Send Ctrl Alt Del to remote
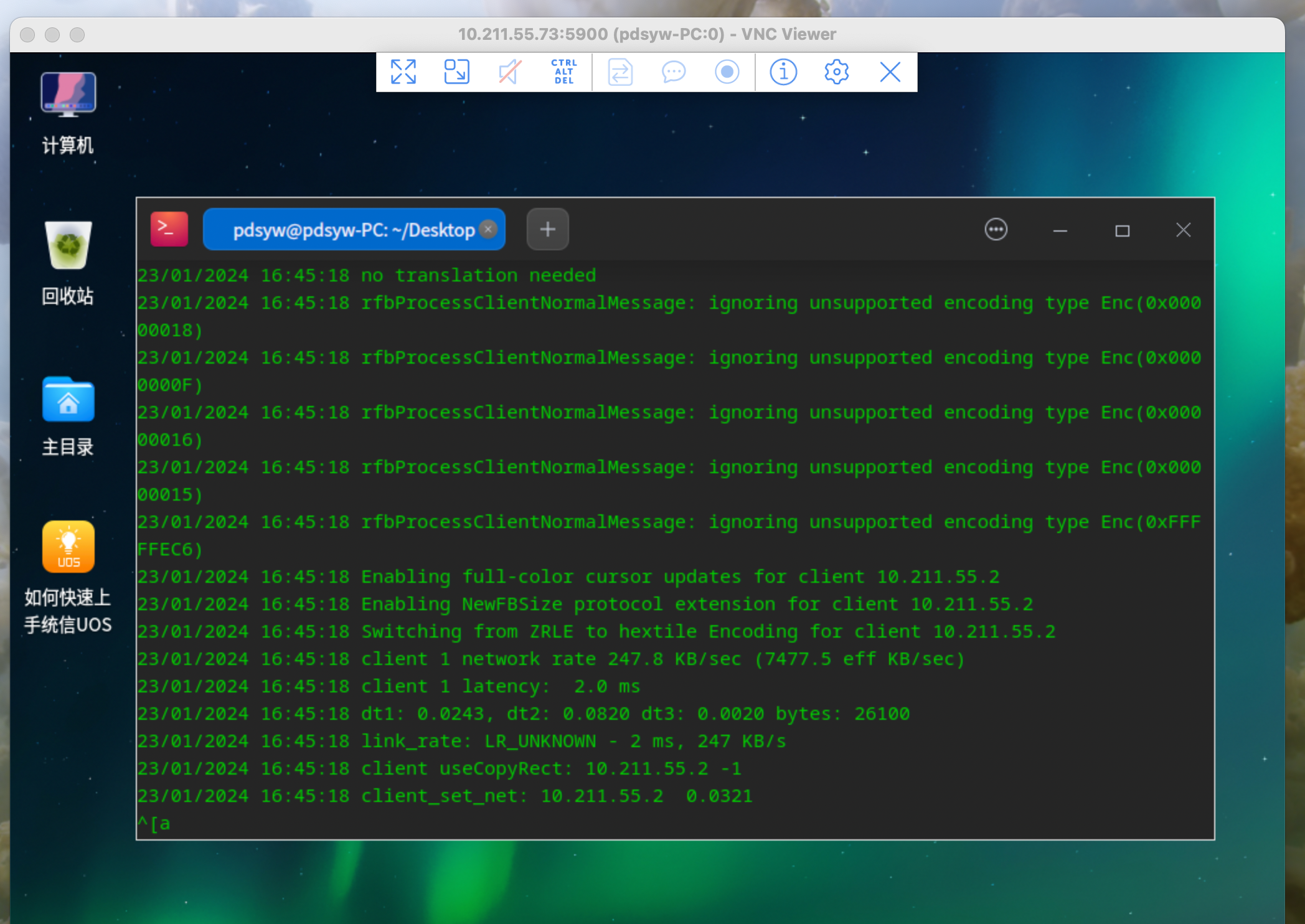This screenshot has height=924, width=1305. (563, 72)
